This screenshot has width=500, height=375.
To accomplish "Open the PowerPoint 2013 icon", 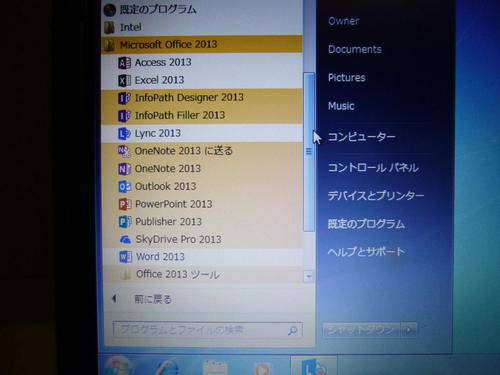I will [x=125, y=204].
